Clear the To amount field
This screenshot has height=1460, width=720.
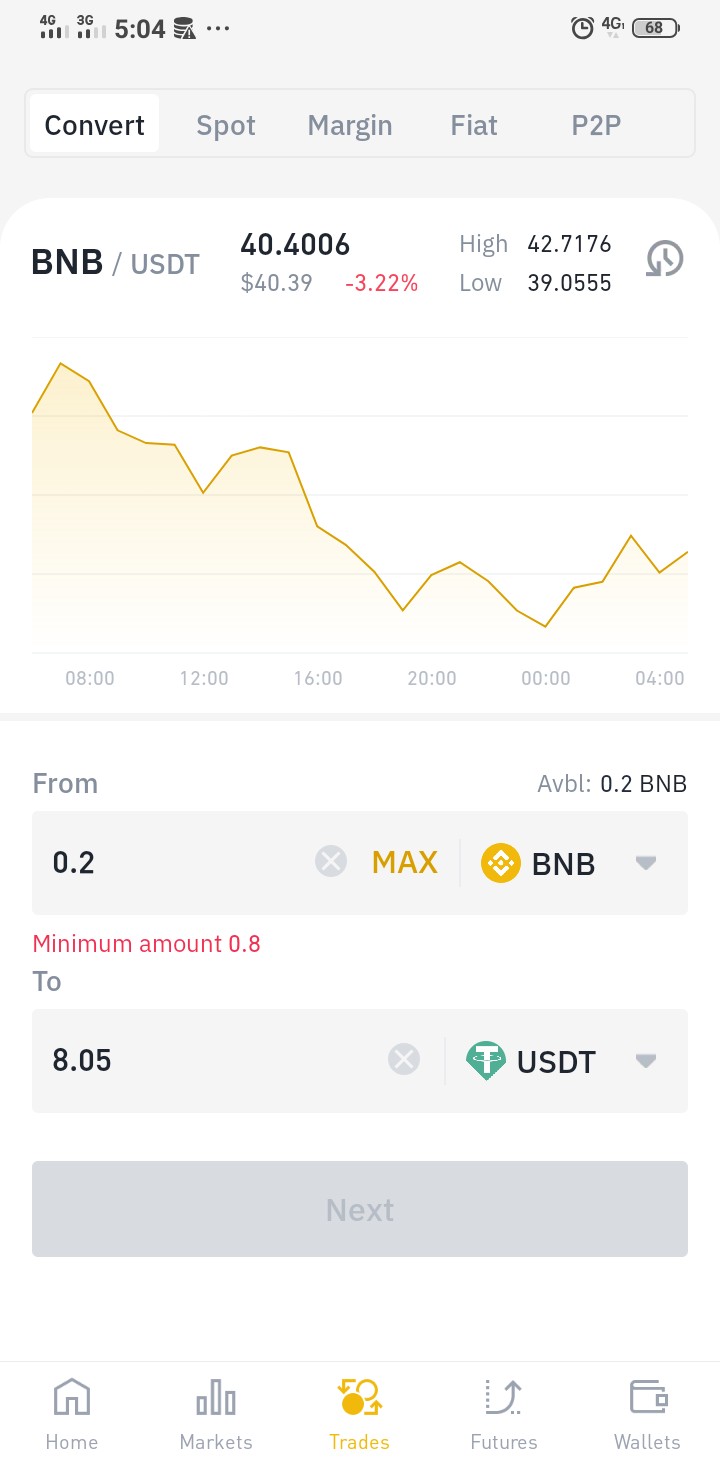tap(404, 1059)
